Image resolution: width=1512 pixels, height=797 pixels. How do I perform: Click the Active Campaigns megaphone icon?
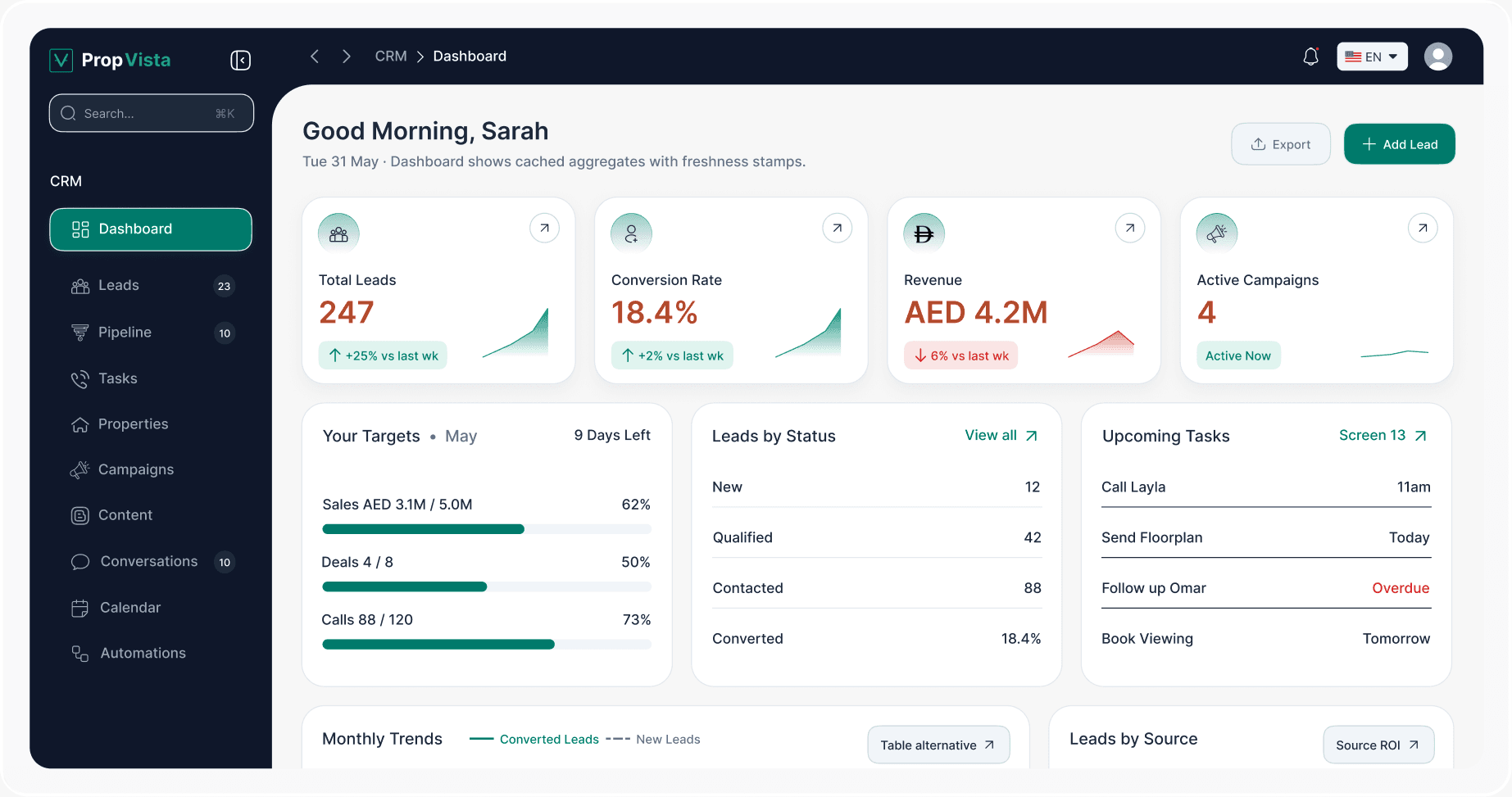coord(1217,233)
